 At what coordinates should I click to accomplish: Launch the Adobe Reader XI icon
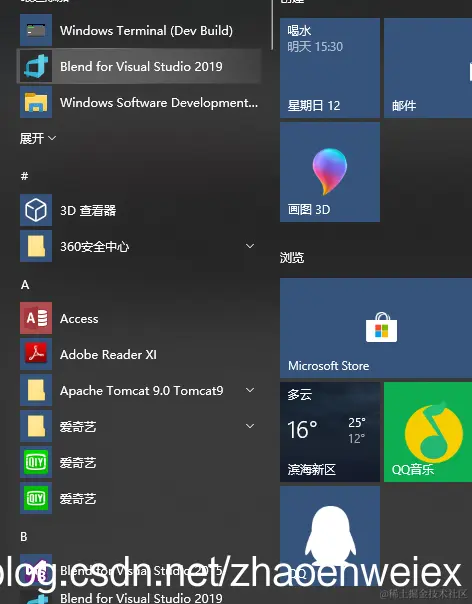(36, 354)
